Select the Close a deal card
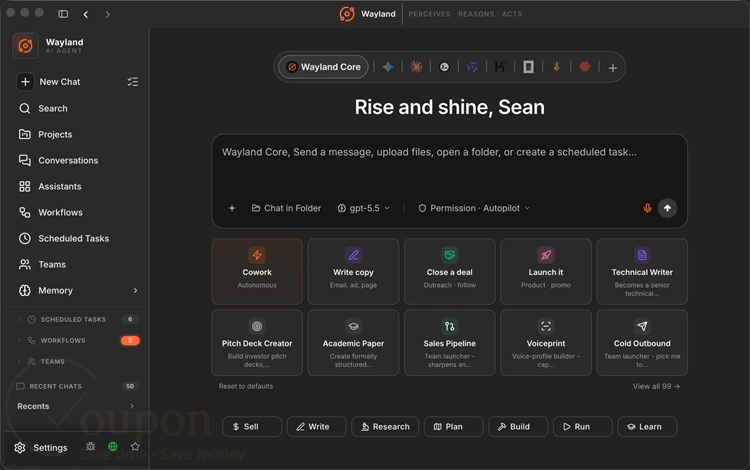The image size is (750, 470). 450,272
